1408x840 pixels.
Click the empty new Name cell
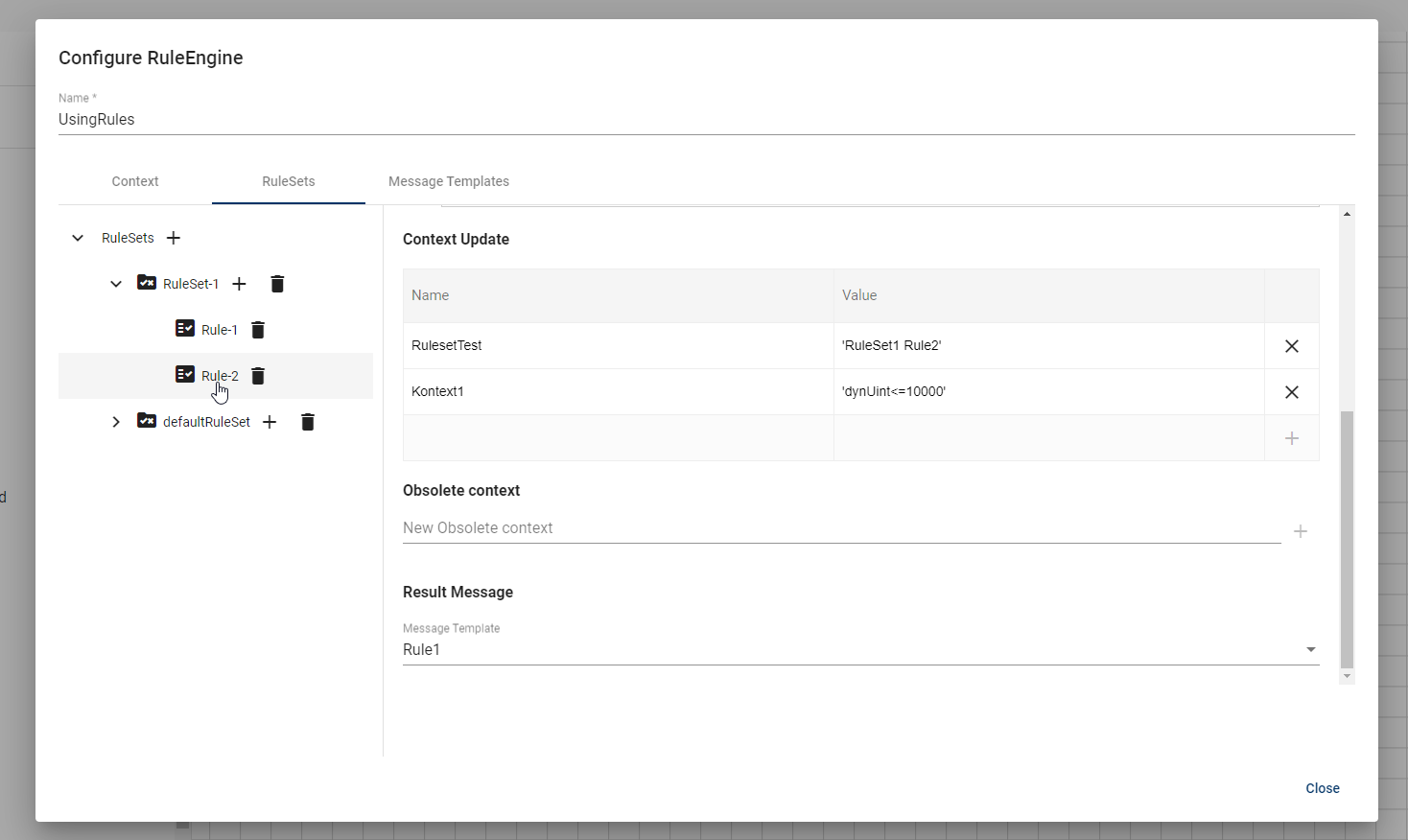(x=619, y=437)
